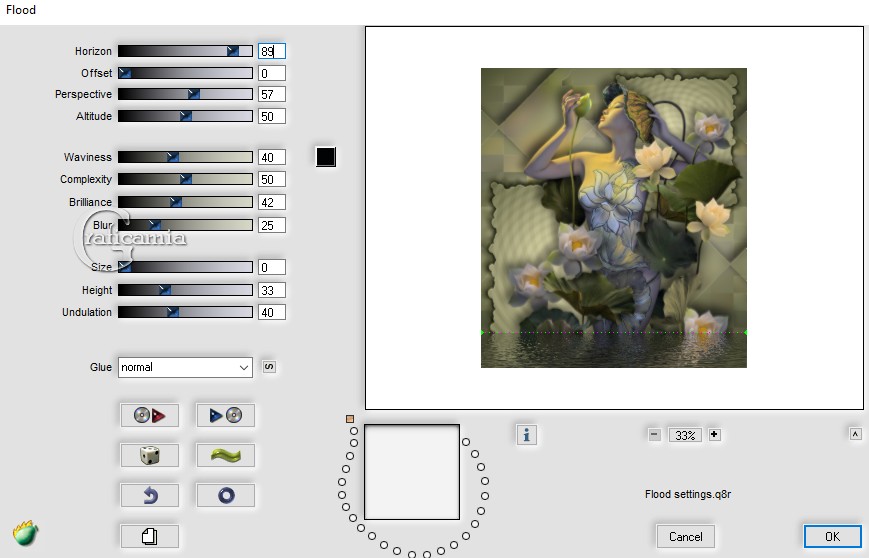Click the blue ring reset button
The height and width of the screenshot is (558, 869).
(x=226, y=495)
